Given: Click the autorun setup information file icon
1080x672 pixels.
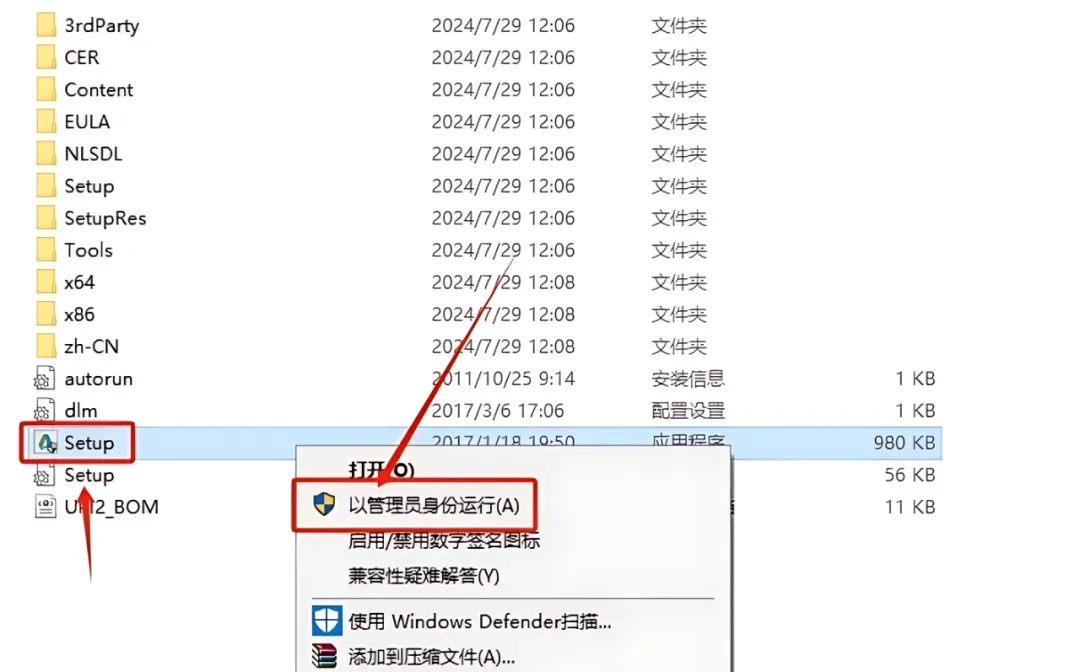Looking at the screenshot, I should pos(45,379).
